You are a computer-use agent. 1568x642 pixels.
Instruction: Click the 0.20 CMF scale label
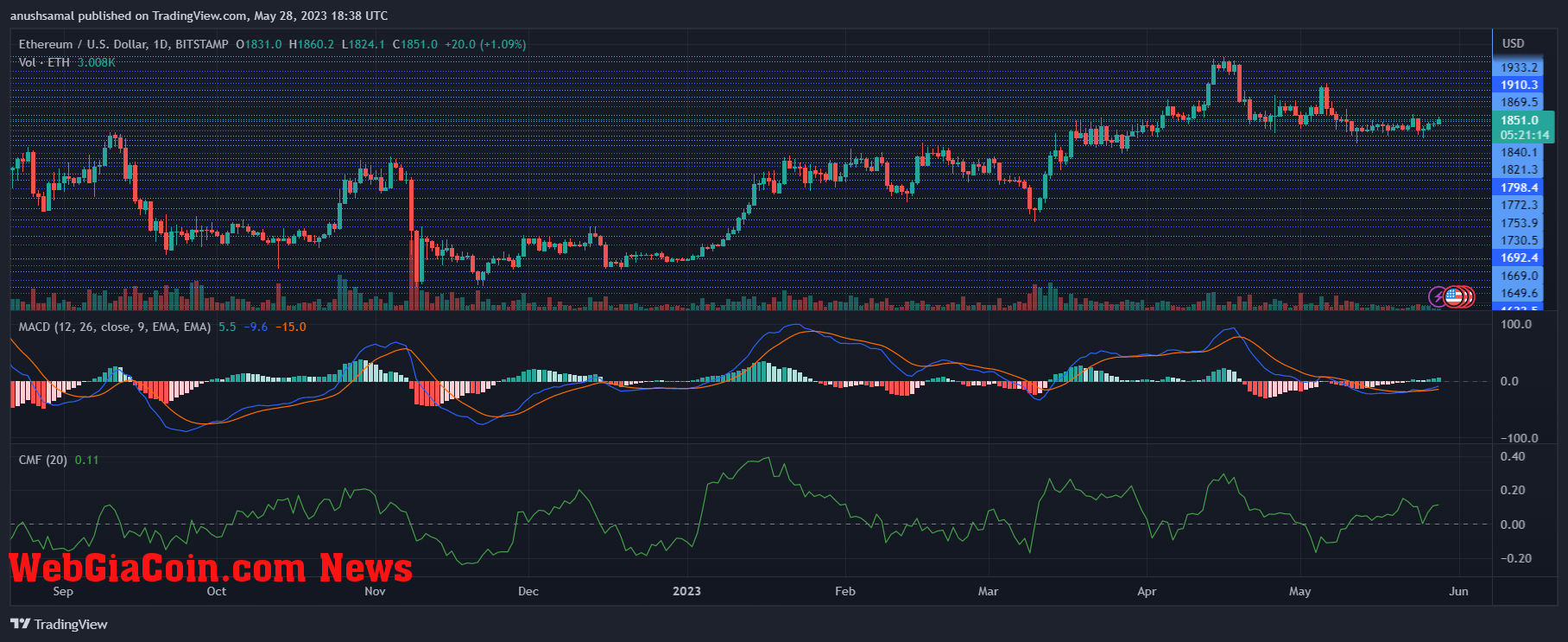point(1513,490)
